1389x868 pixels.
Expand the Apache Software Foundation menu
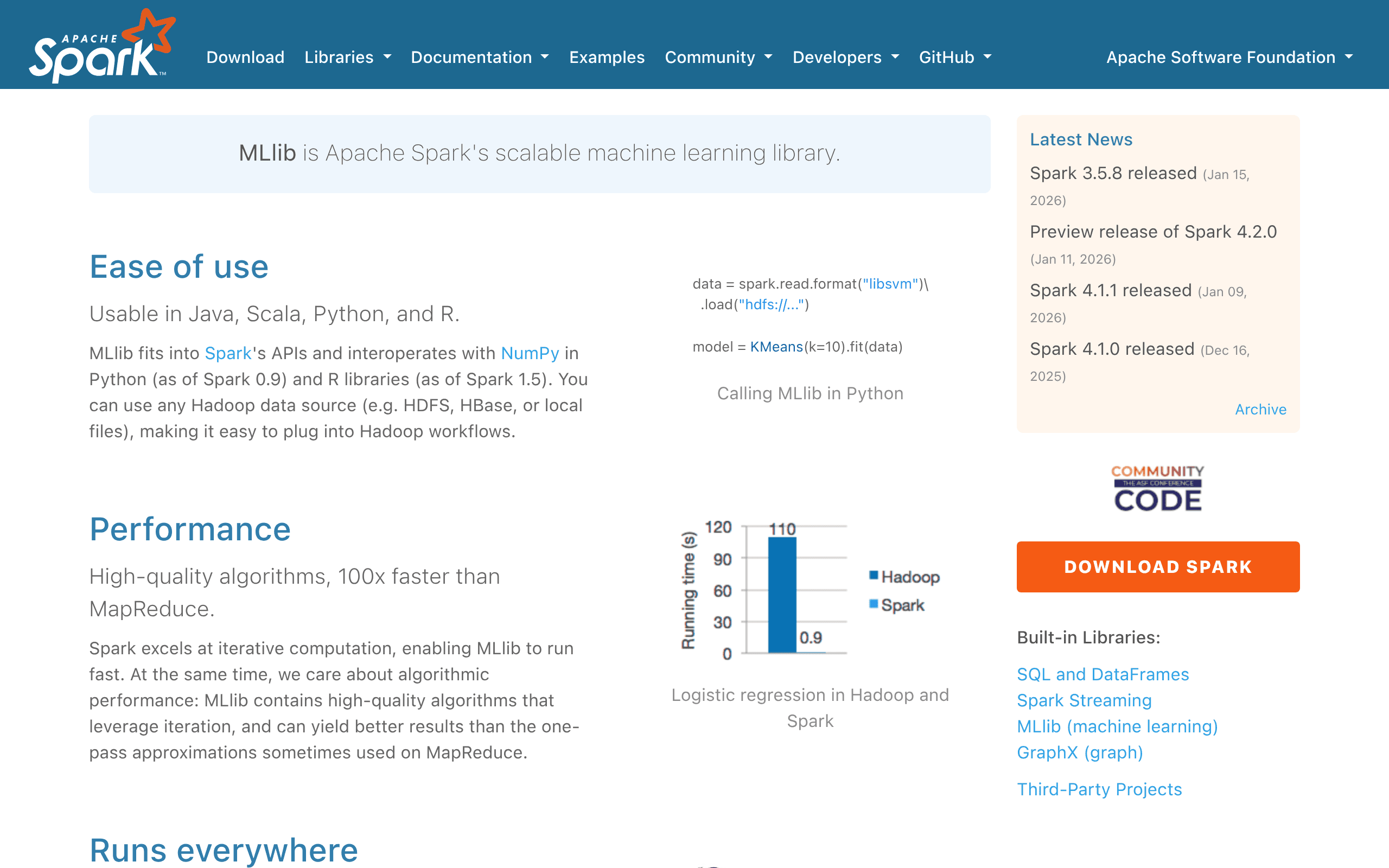pyautogui.click(x=1229, y=57)
